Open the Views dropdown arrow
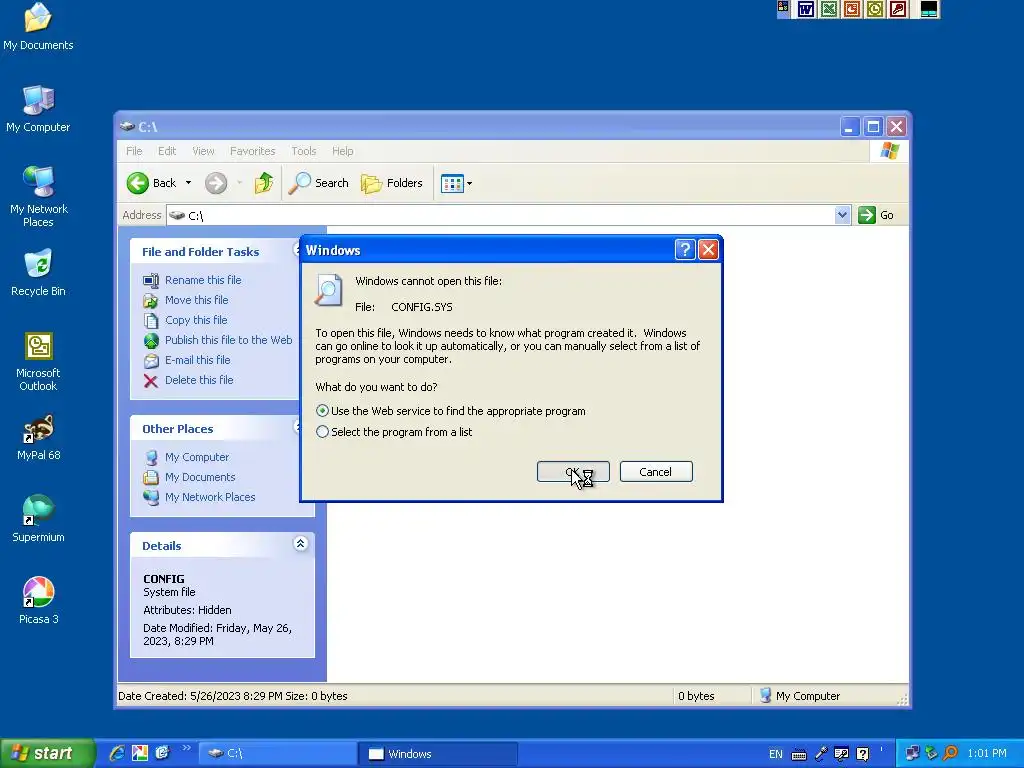 tap(470, 184)
